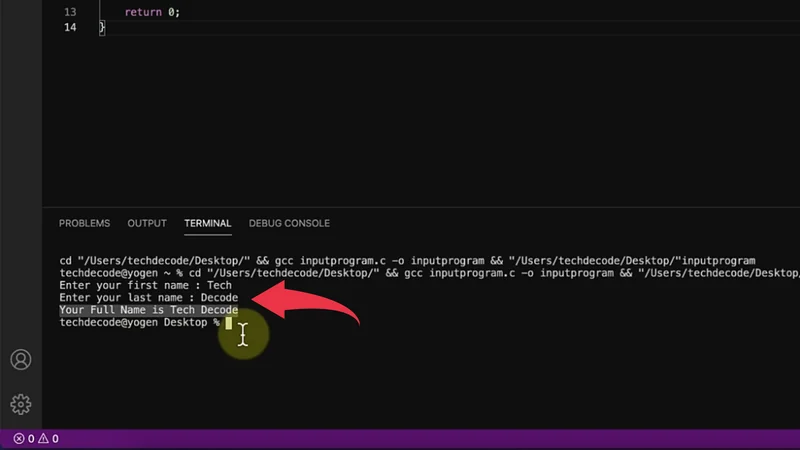Click the 'techdecode@yogen Desktop %' prompt text
This screenshot has width=800, height=450.
[139, 323]
